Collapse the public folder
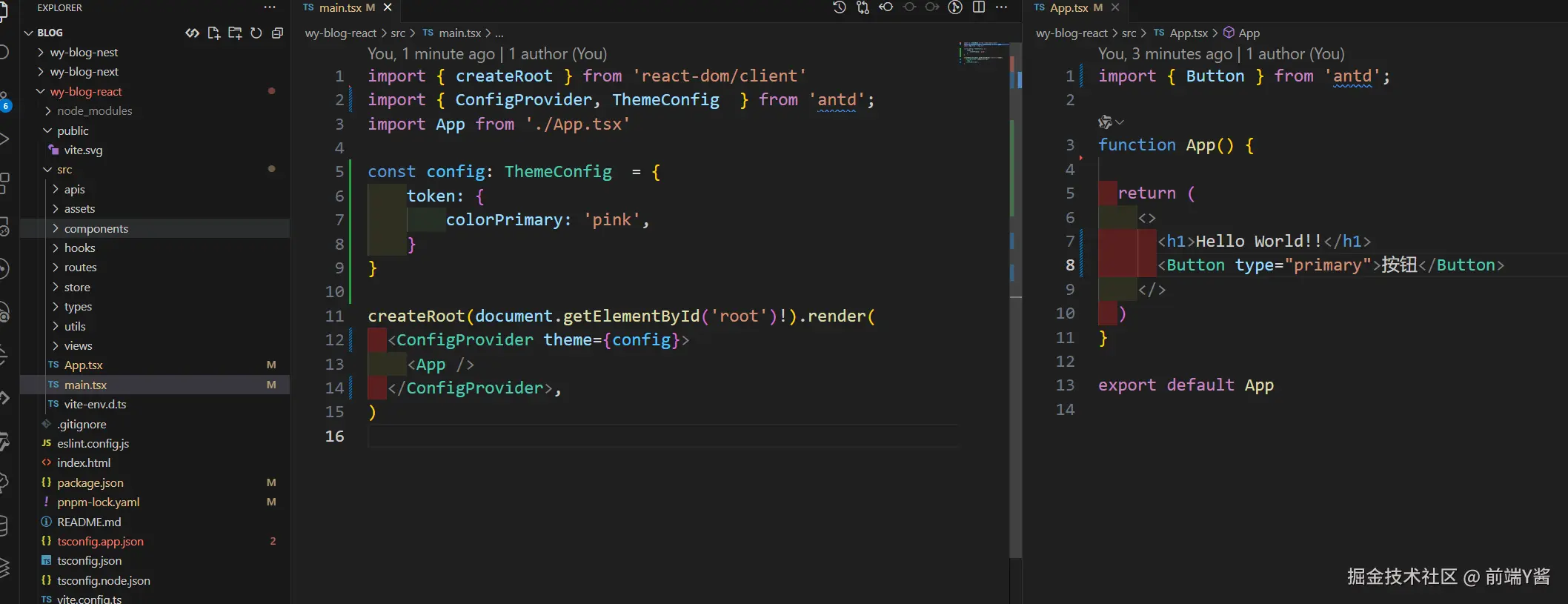 coord(48,130)
